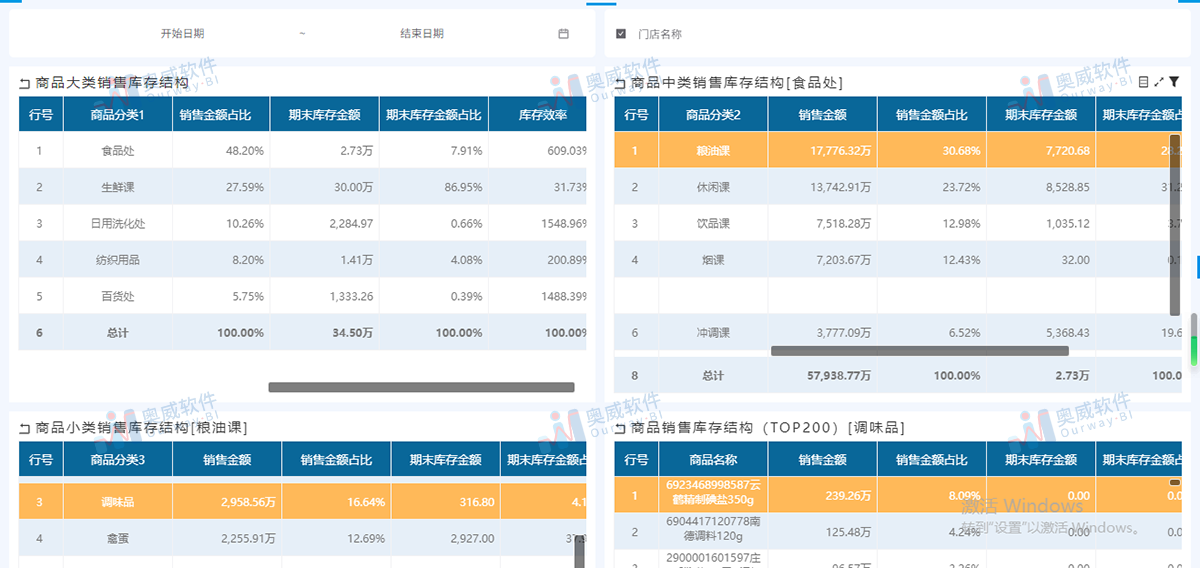The height and width of the screenshot is (568, 1200).
Task: Click back arrow beside 商品销售库存结构(TOP200) title
Action: pyautogui.click(x=621, y=429)
